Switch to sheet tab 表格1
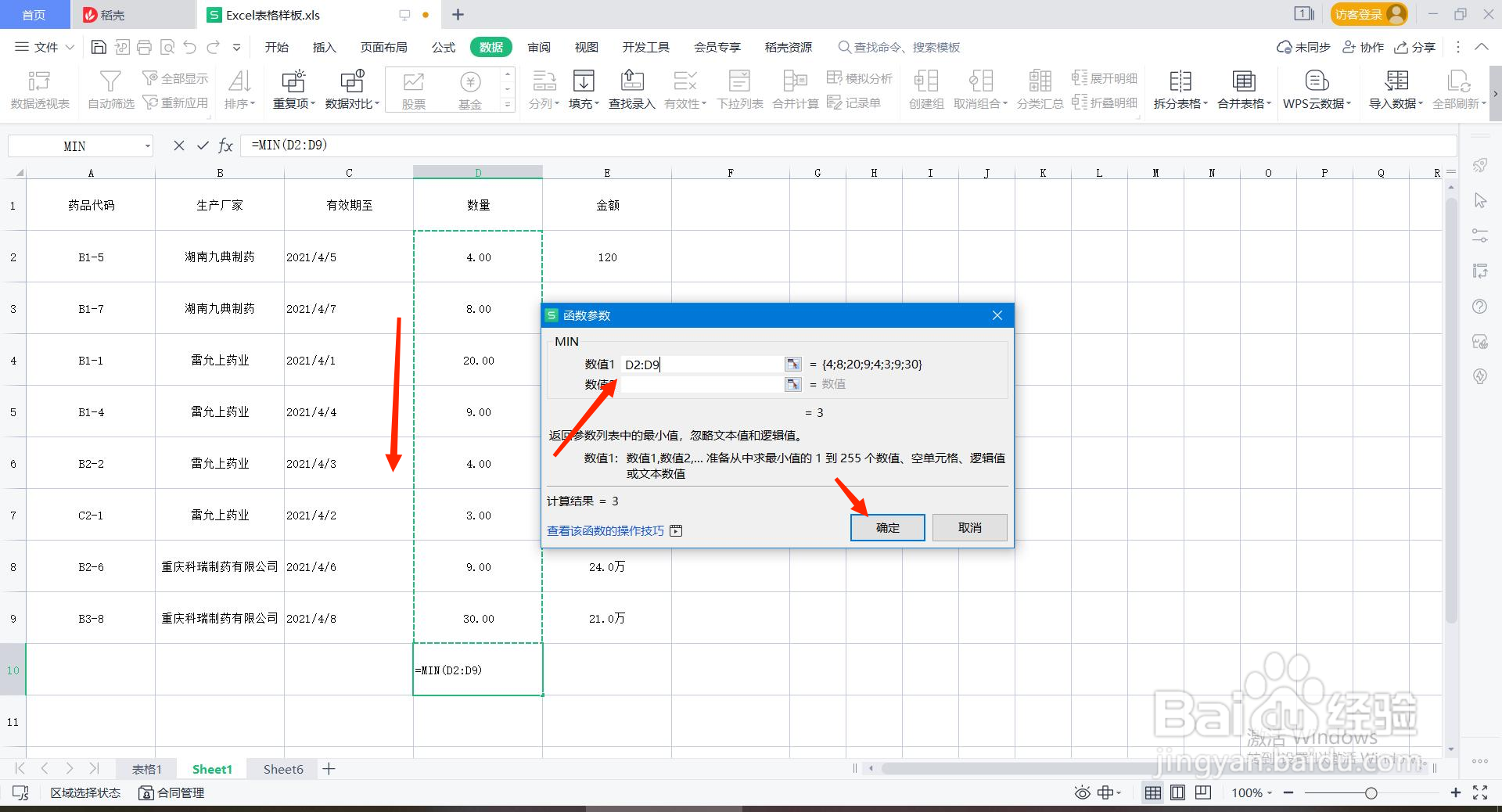Image resolution: width=1502 pixels, height=812 pixels. [146, 769]
